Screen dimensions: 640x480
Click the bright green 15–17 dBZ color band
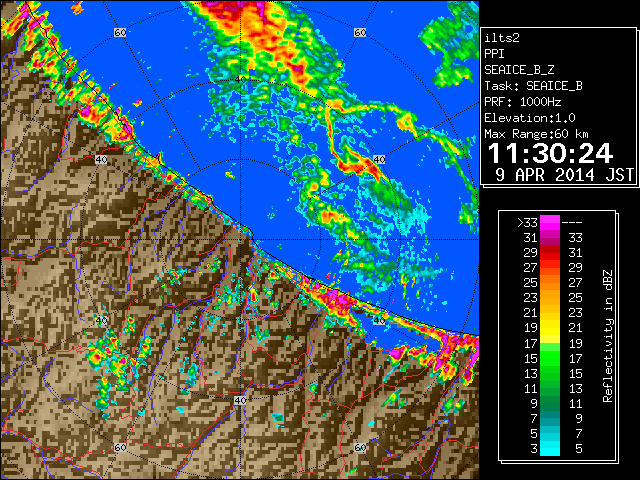[550, 358]
